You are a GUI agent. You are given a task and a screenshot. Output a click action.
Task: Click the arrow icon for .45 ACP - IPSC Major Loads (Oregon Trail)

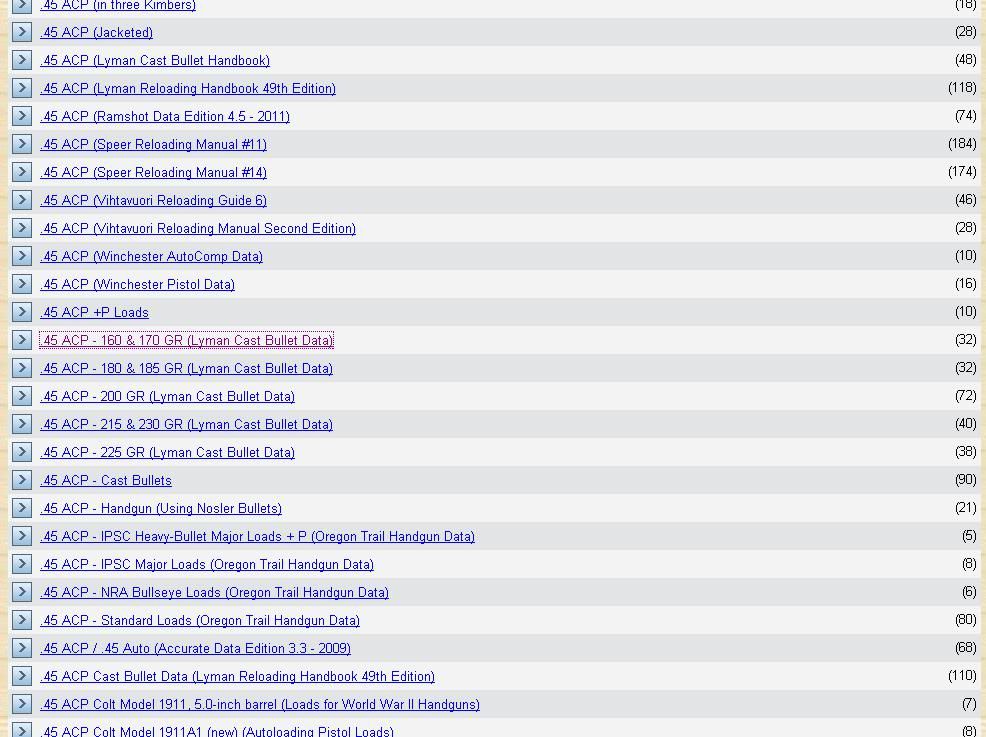[21, 563]
